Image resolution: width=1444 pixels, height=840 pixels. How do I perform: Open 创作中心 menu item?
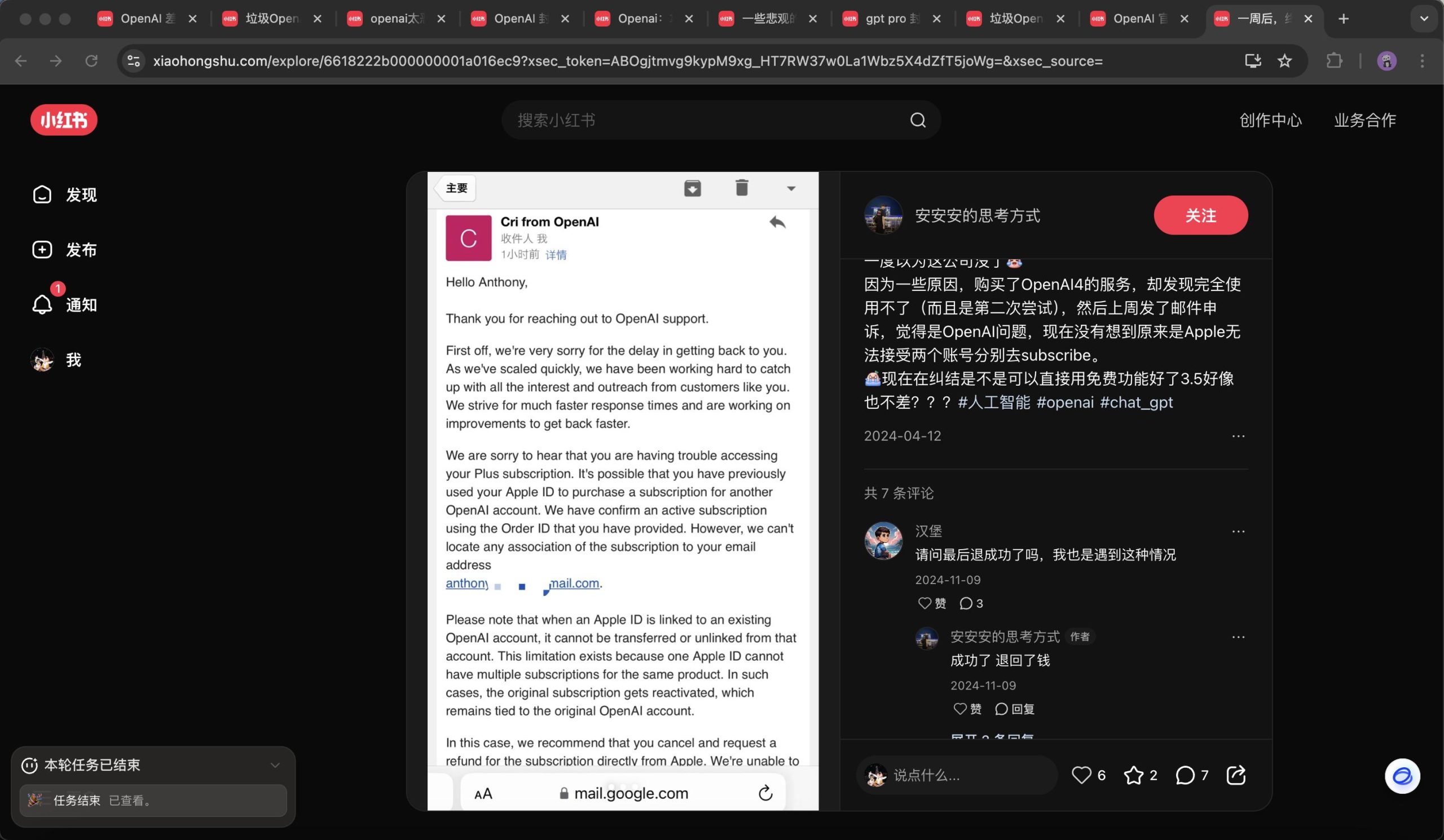1270,120
